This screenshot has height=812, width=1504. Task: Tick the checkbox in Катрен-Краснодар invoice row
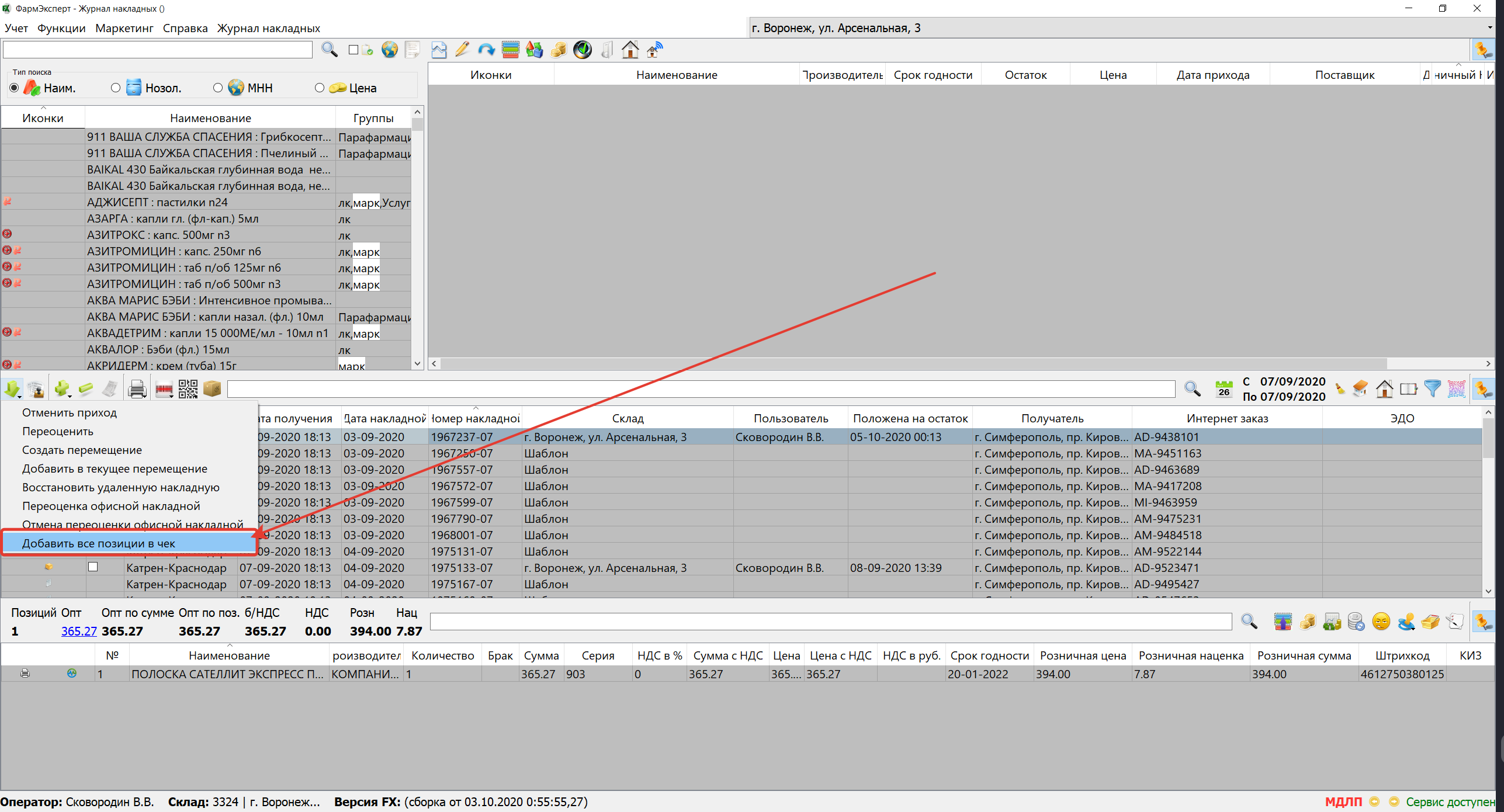tap(93, 567)
